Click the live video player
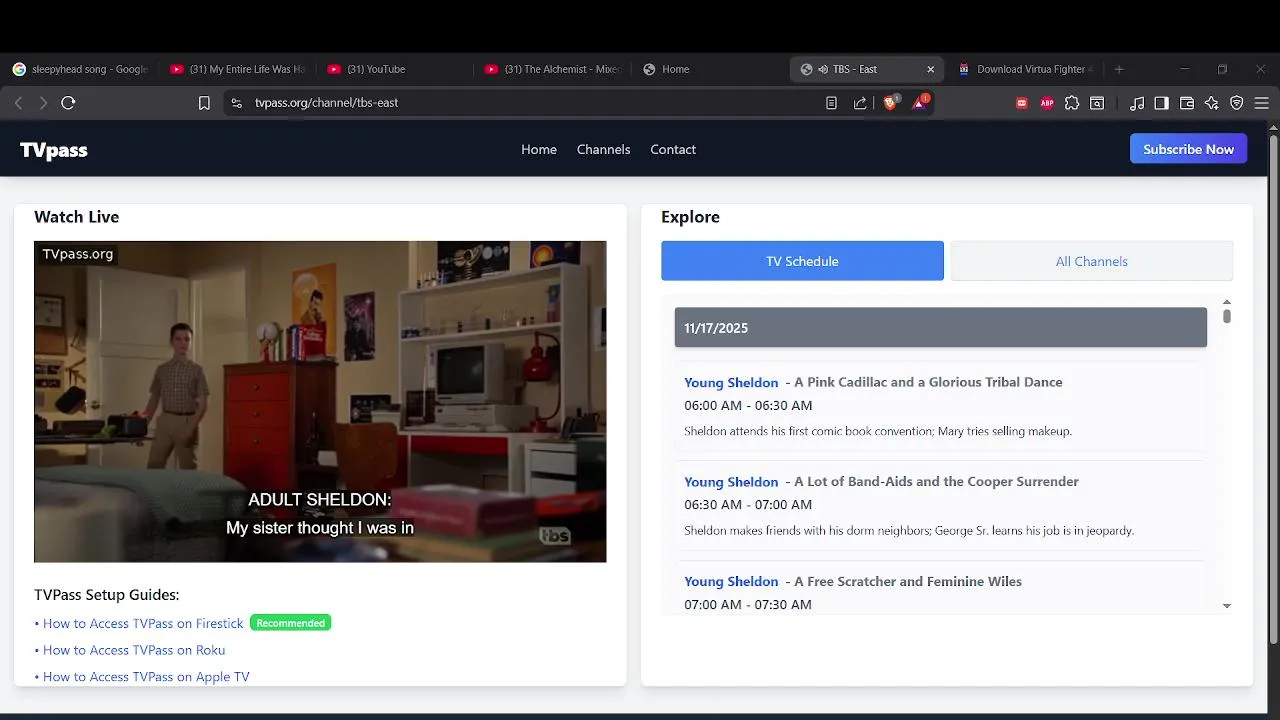The image size is (1280, 720). point(320,401)
